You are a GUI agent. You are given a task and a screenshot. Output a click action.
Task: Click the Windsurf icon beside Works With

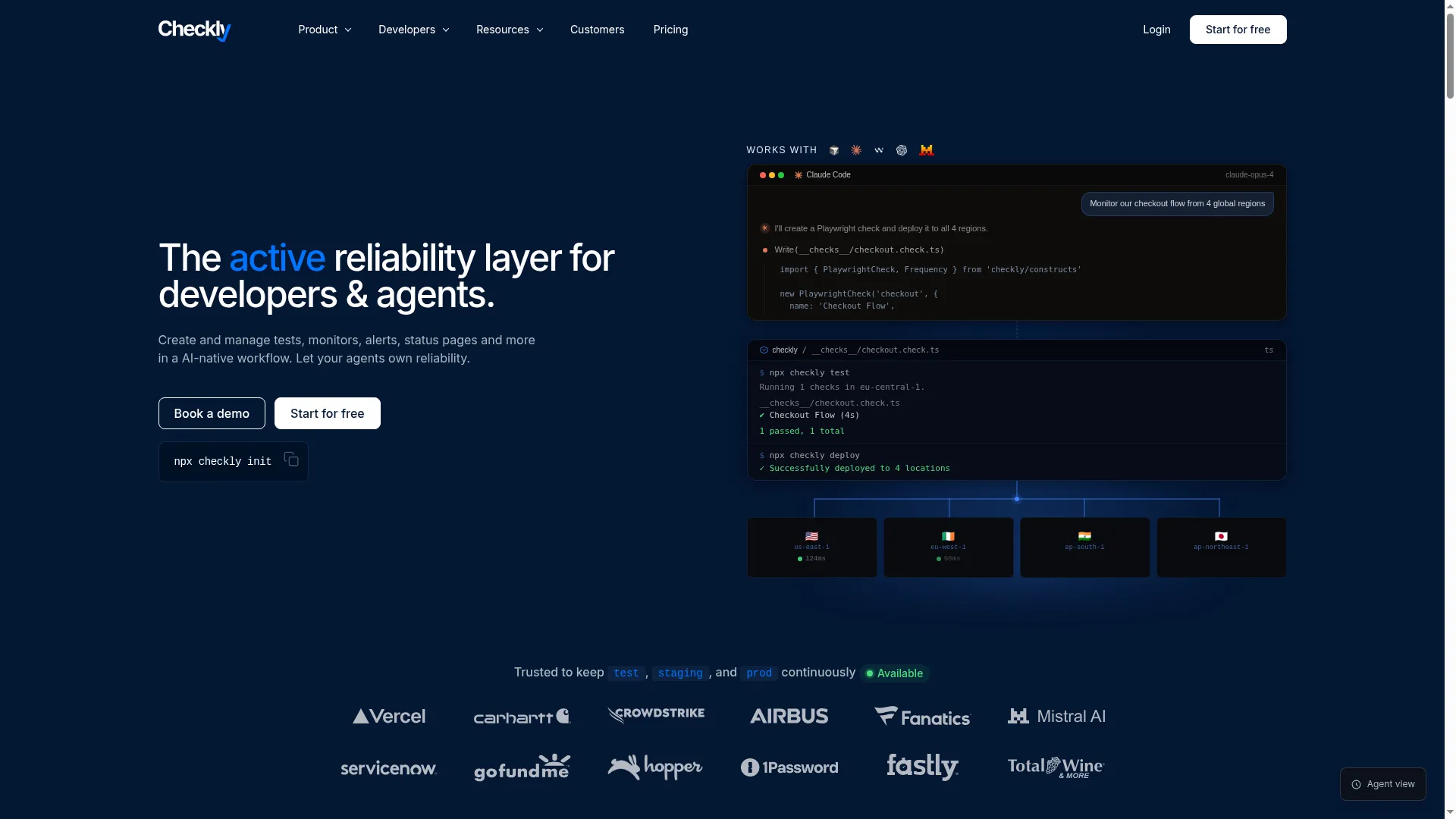click(879, 150)
